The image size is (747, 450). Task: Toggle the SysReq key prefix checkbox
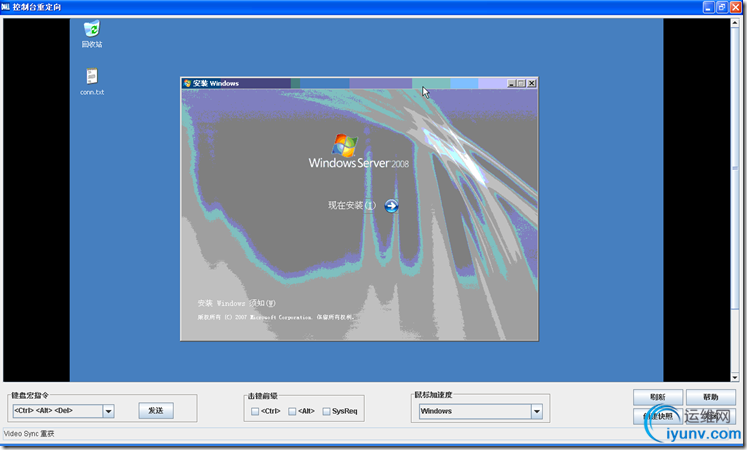(x=326, y=411)
